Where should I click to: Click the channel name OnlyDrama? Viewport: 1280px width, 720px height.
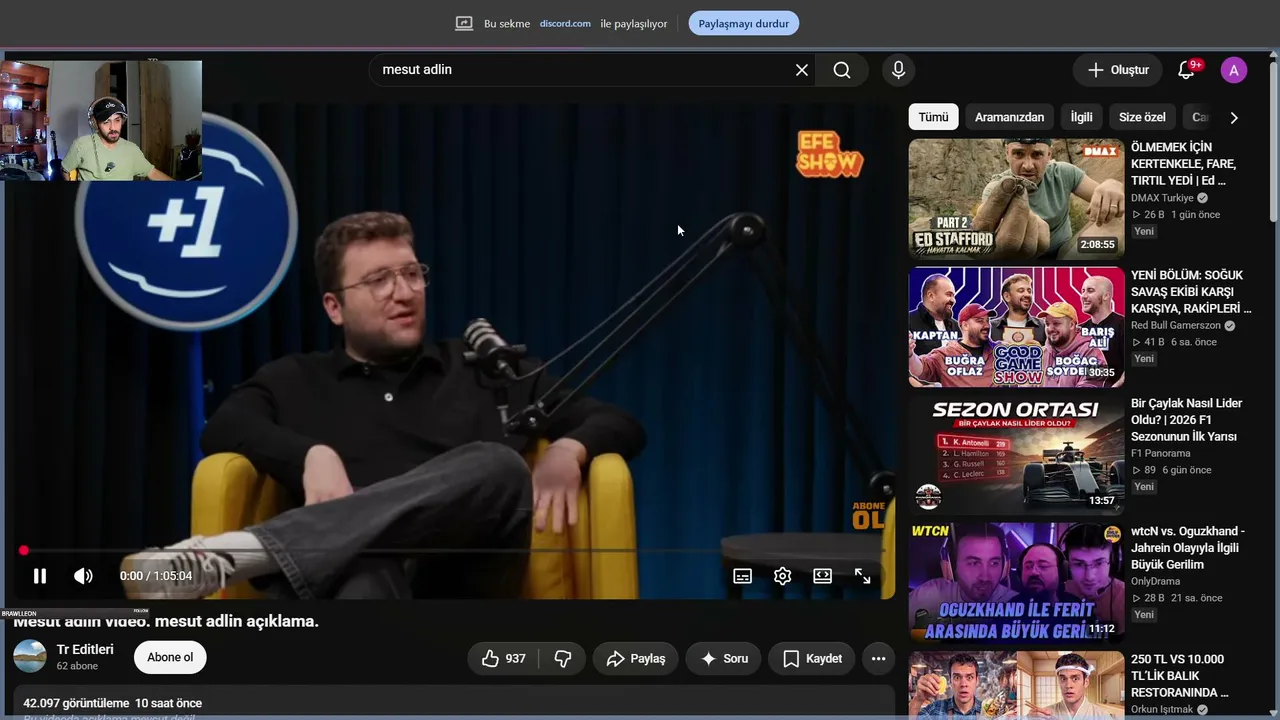[1156, 582]
